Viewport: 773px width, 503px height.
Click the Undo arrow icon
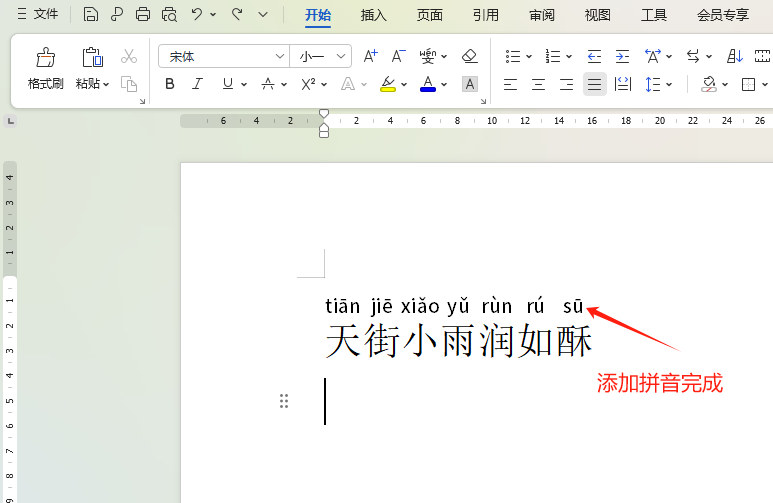(x=197, y=14)
